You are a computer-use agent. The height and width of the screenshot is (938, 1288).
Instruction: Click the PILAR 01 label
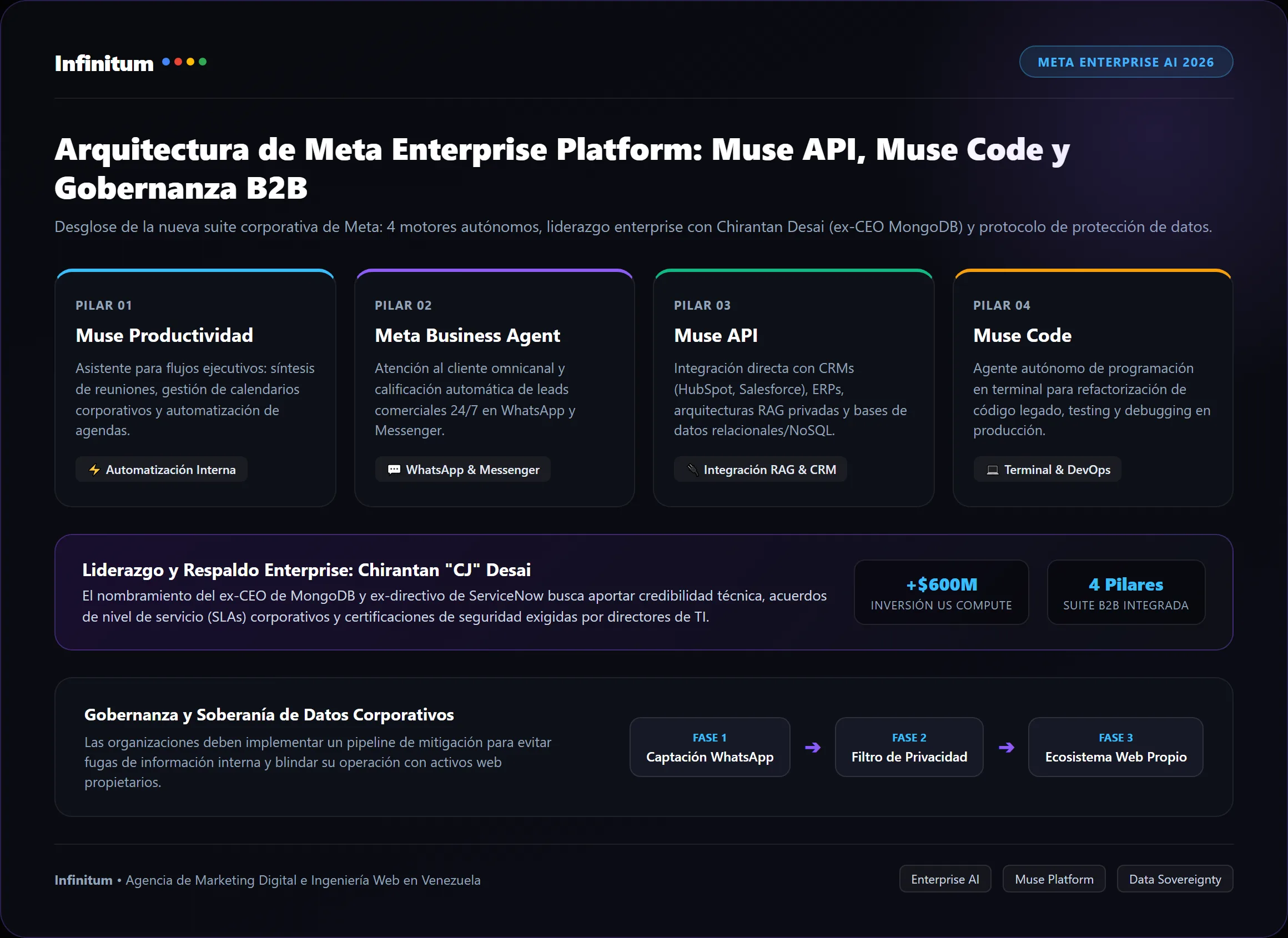[x=104, y=305]
